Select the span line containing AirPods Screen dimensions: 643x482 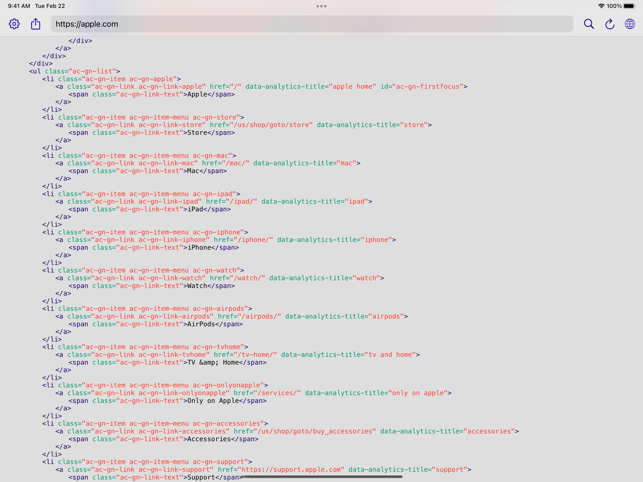tap(156, 324)
